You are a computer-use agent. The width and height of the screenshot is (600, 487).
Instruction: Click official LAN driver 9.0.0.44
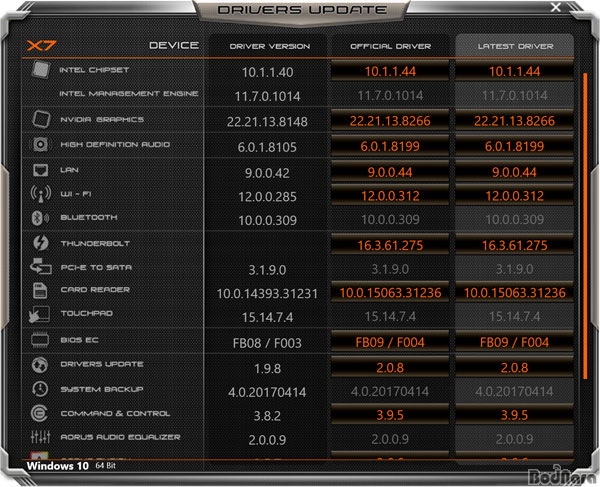click(390, 172)
